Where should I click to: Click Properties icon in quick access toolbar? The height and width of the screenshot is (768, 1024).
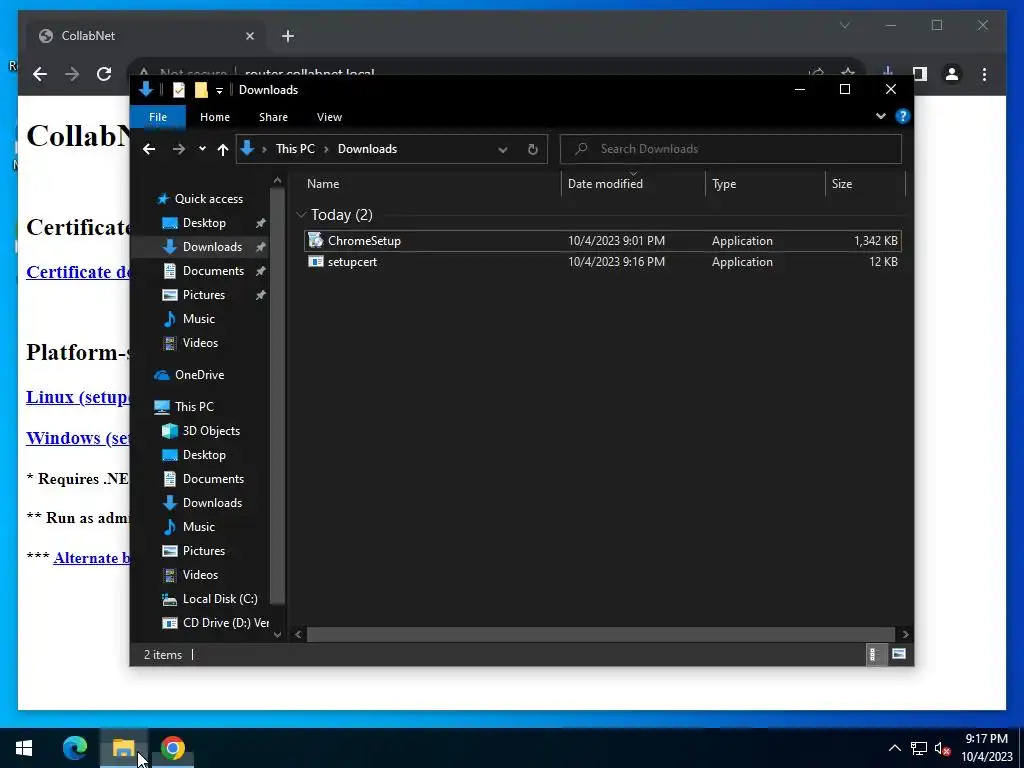click(x=178, y=90)
